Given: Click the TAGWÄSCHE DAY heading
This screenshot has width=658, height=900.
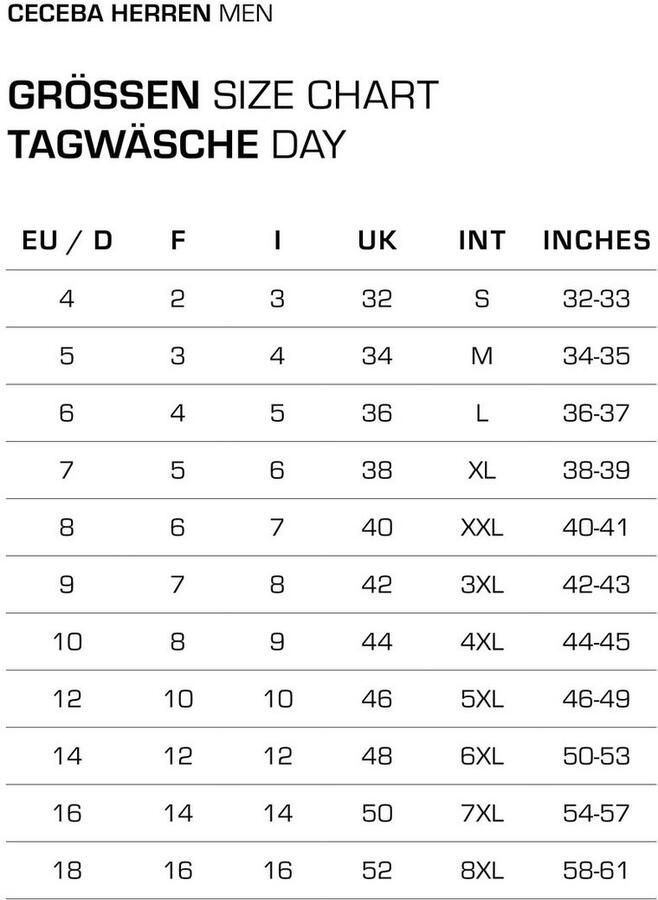Looking at the screenshot, I should 177,144.
